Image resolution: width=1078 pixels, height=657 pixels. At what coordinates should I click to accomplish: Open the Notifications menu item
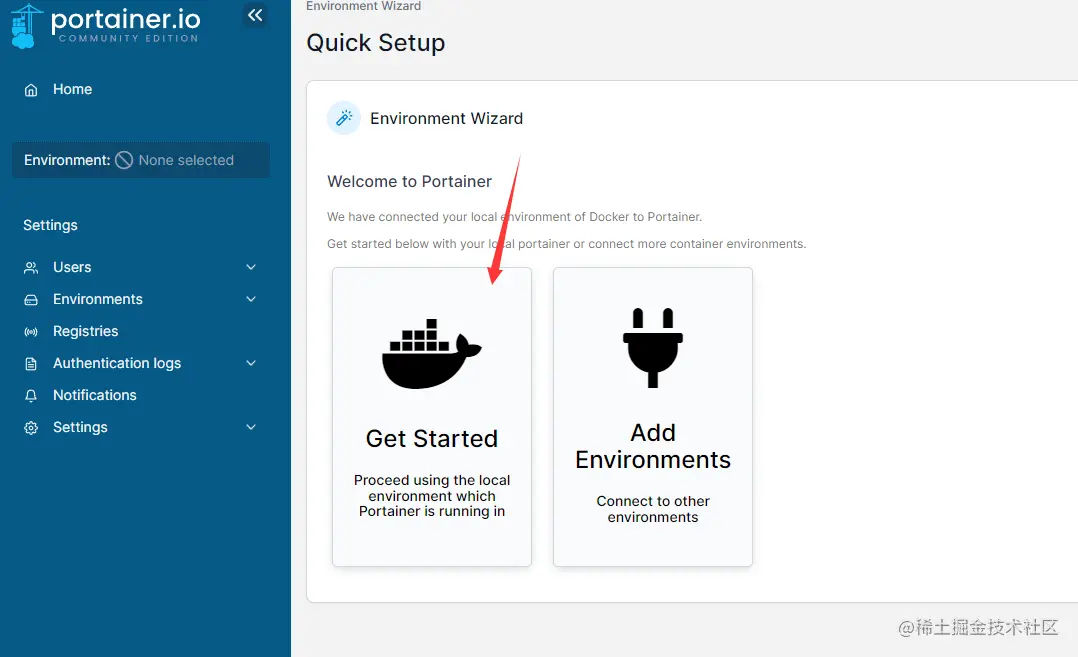click(x=95, y=395)
